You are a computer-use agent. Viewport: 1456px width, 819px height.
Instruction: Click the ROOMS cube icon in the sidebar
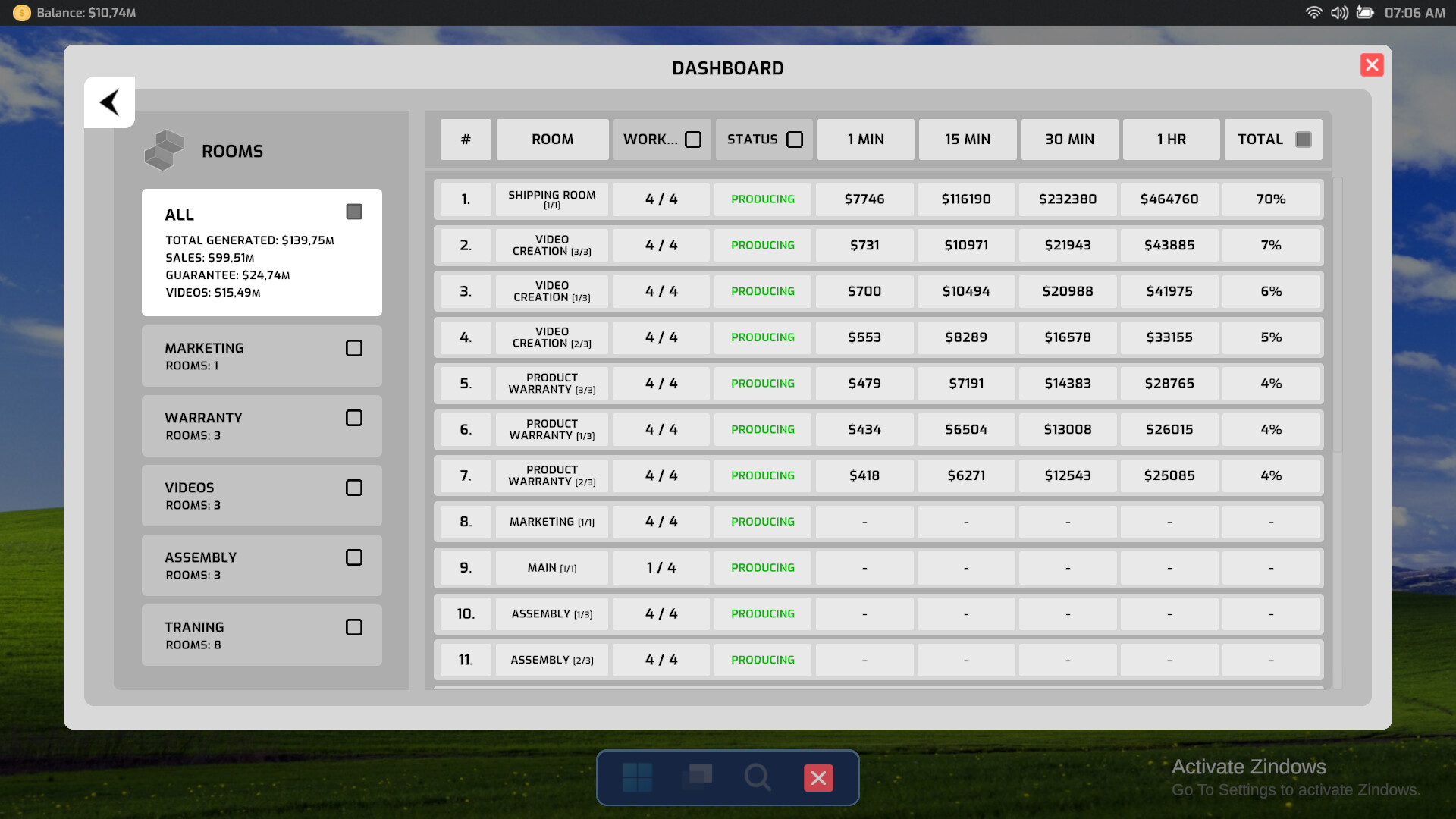pyautogui.click(x=163, y=149)
